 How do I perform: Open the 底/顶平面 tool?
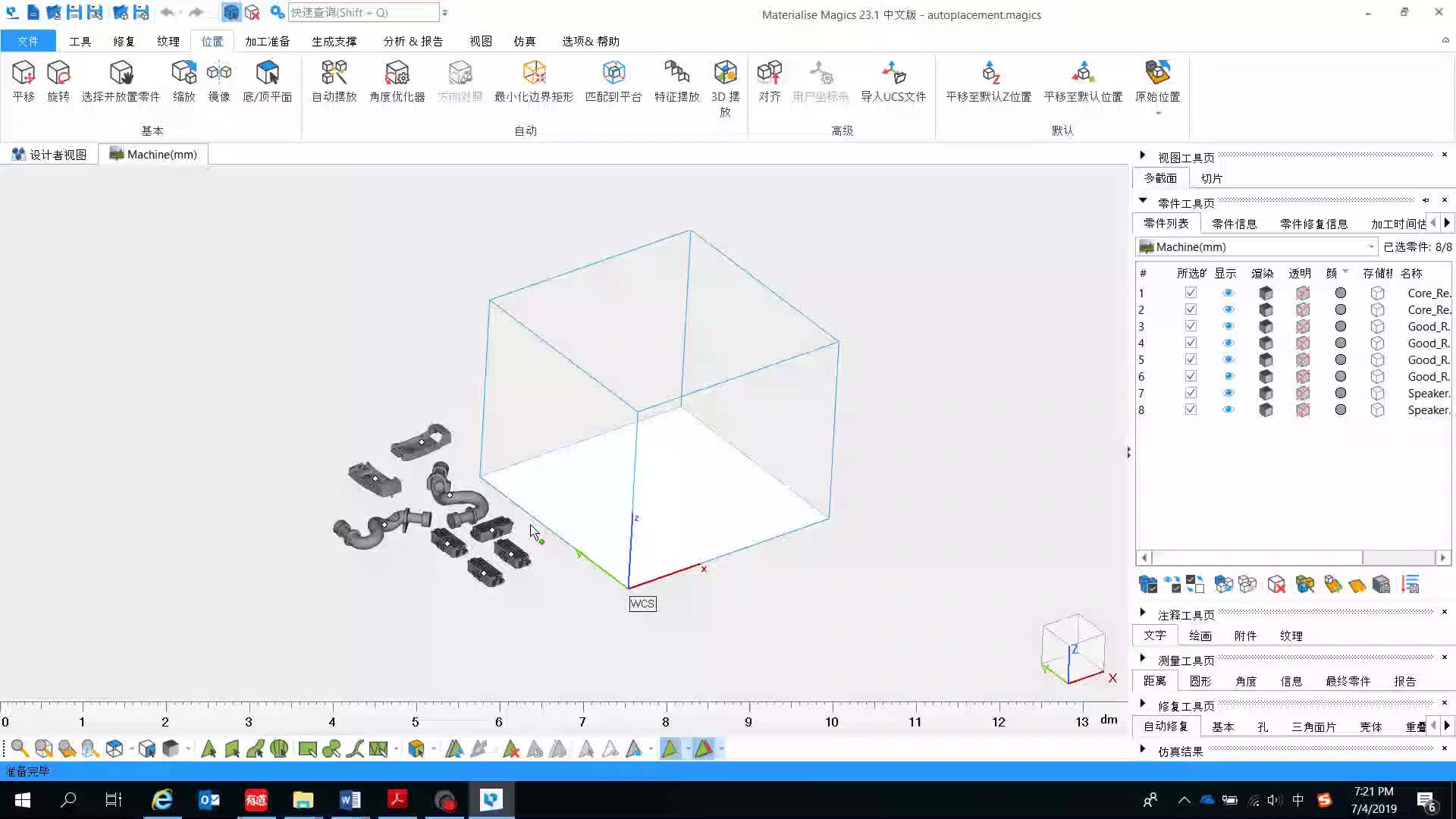pos(267,81)
